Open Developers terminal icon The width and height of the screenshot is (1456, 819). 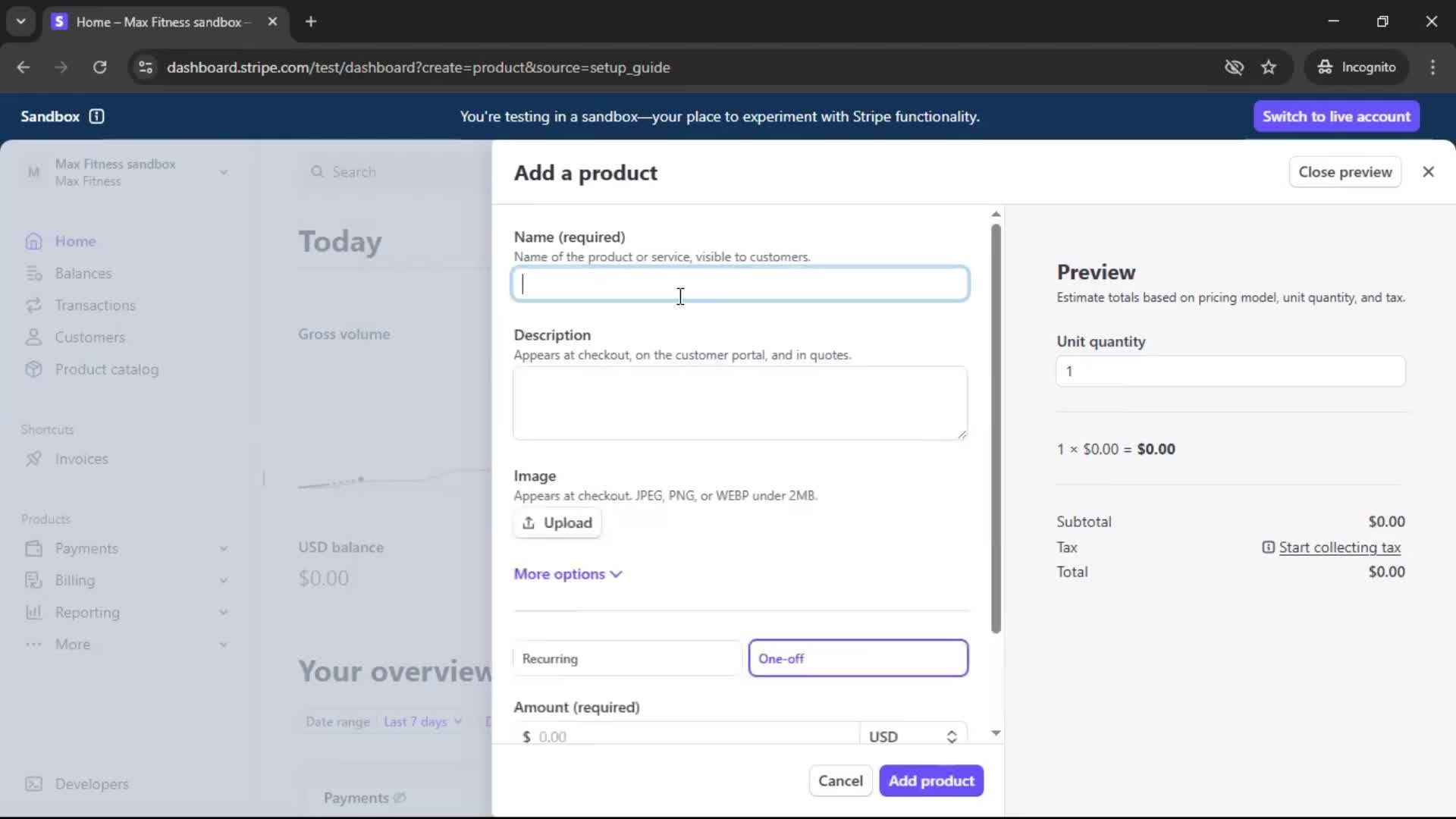(x=33, y=784)
